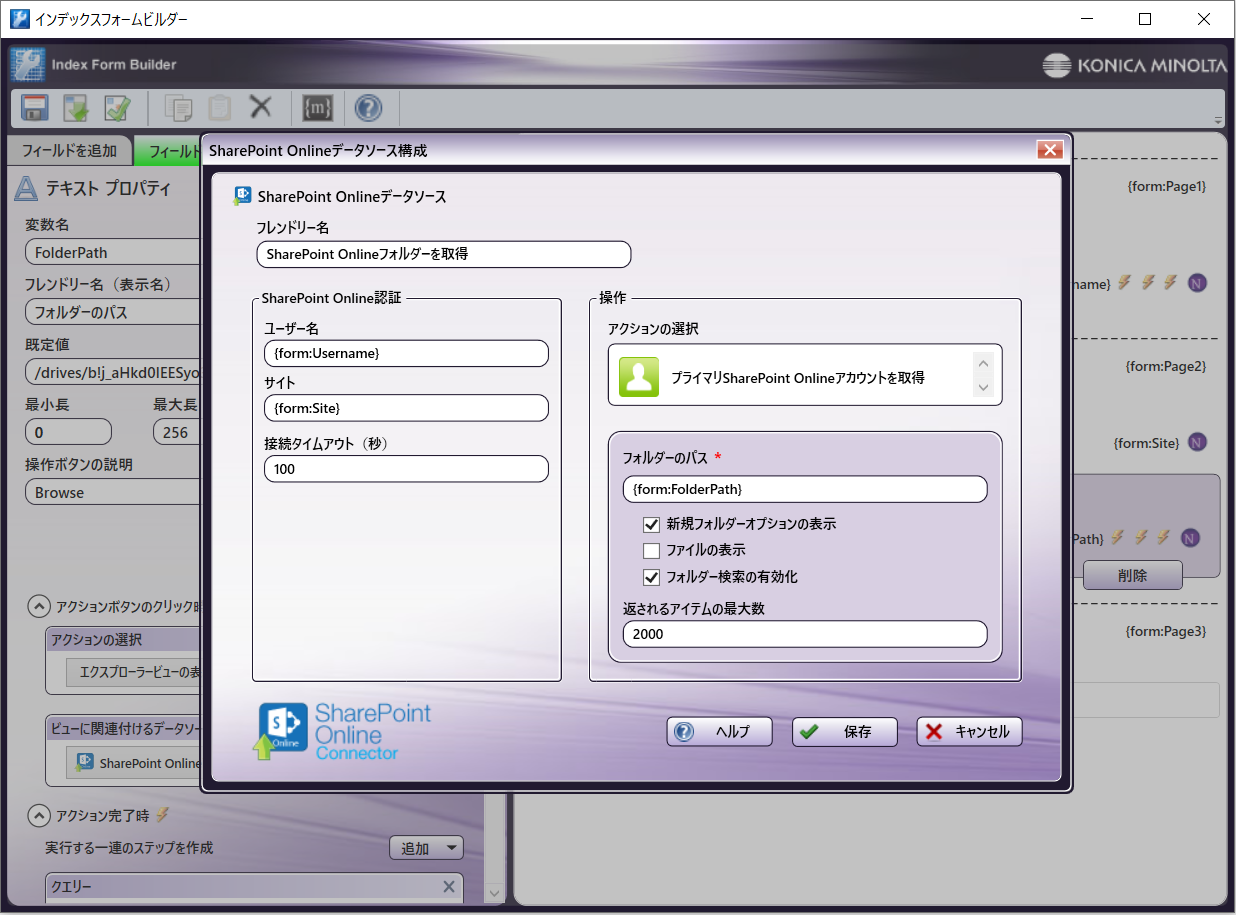Click the 接続タイムアウト field showing 100
This screenshot has height=915, width=1236.
click(406, 469)
